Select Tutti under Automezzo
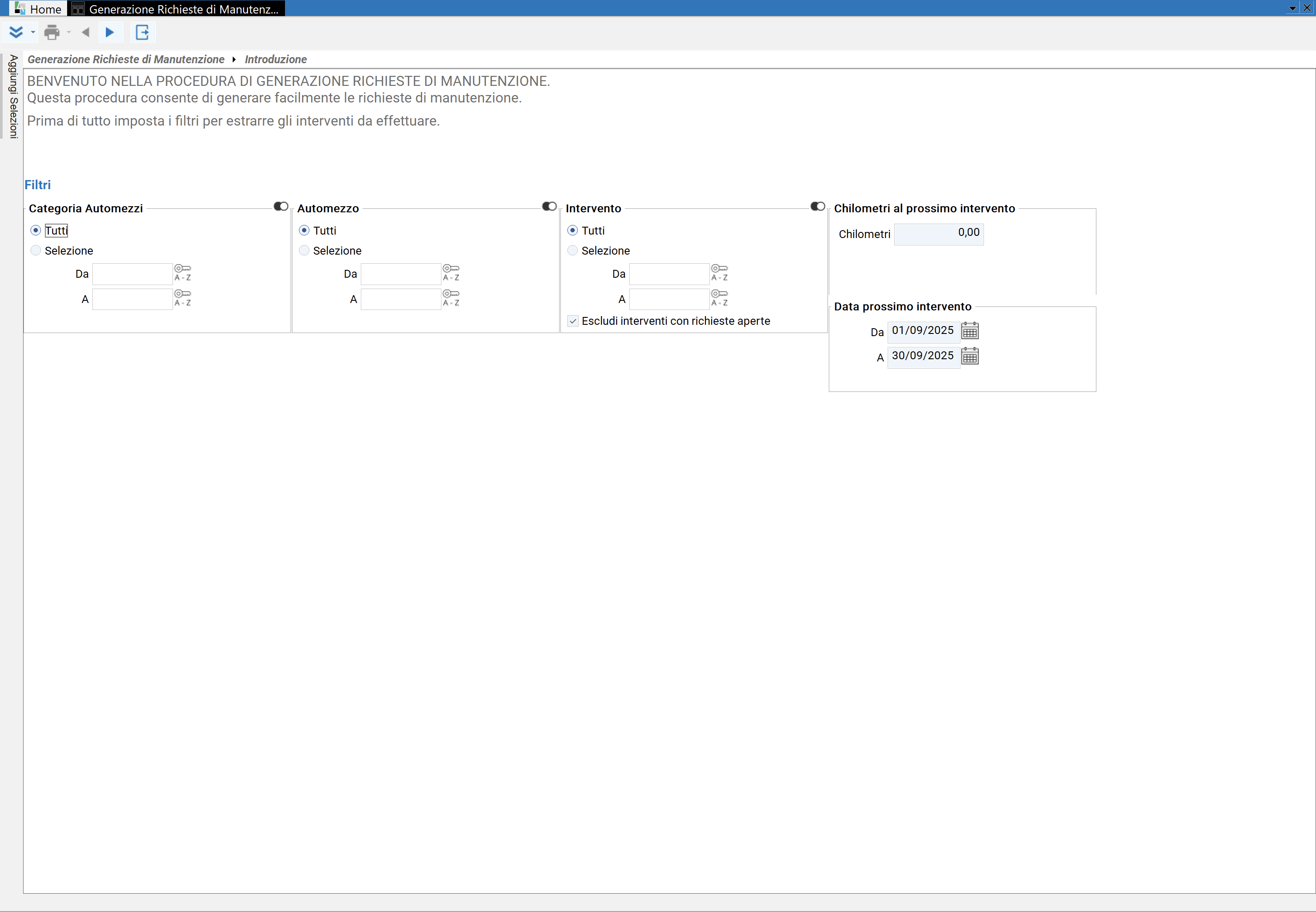The width and height of the screenshot is (1316, 912). click(x=318, y=230)
